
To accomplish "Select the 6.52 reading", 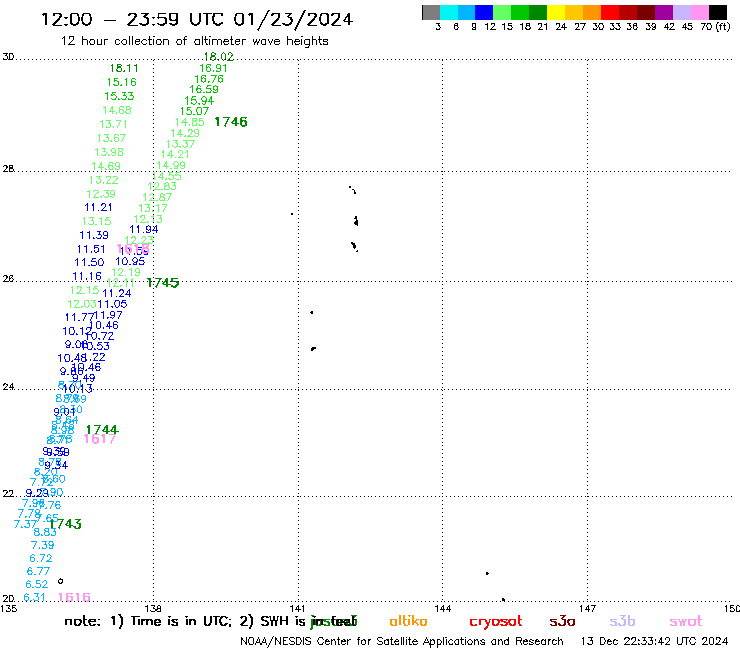I will point(36,585).
